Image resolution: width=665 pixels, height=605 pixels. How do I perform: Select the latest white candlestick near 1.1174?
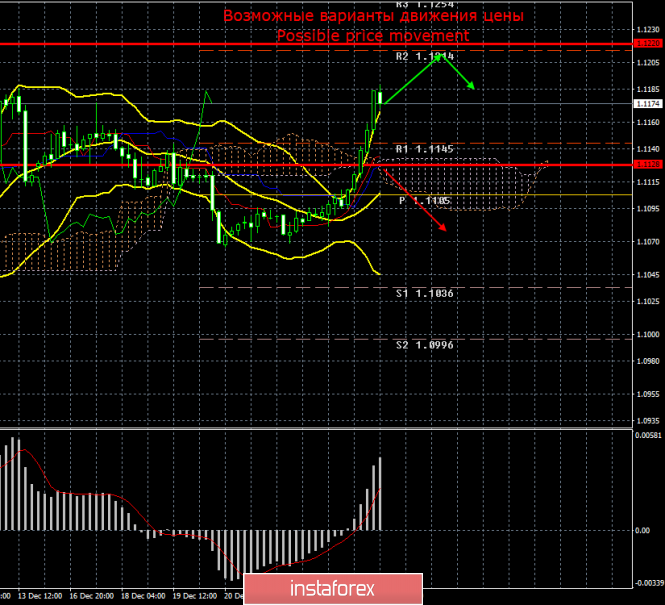[x=380, y=98]
